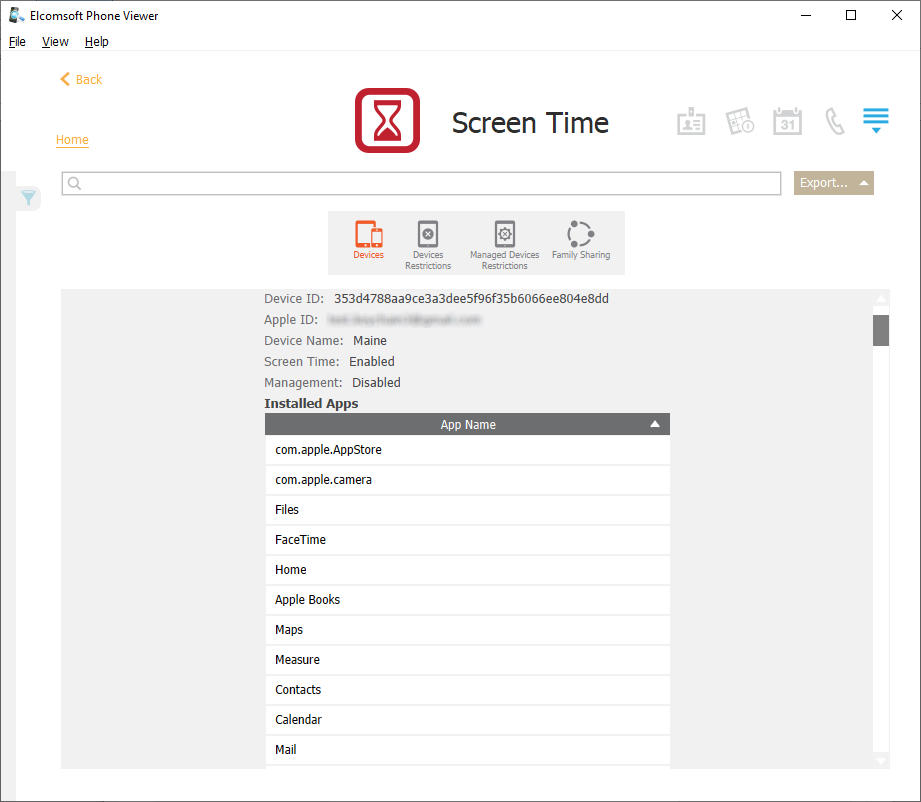This screenshot has width=921, height=802.
Task: Click the grid with clock category icon
Action: 739,122
